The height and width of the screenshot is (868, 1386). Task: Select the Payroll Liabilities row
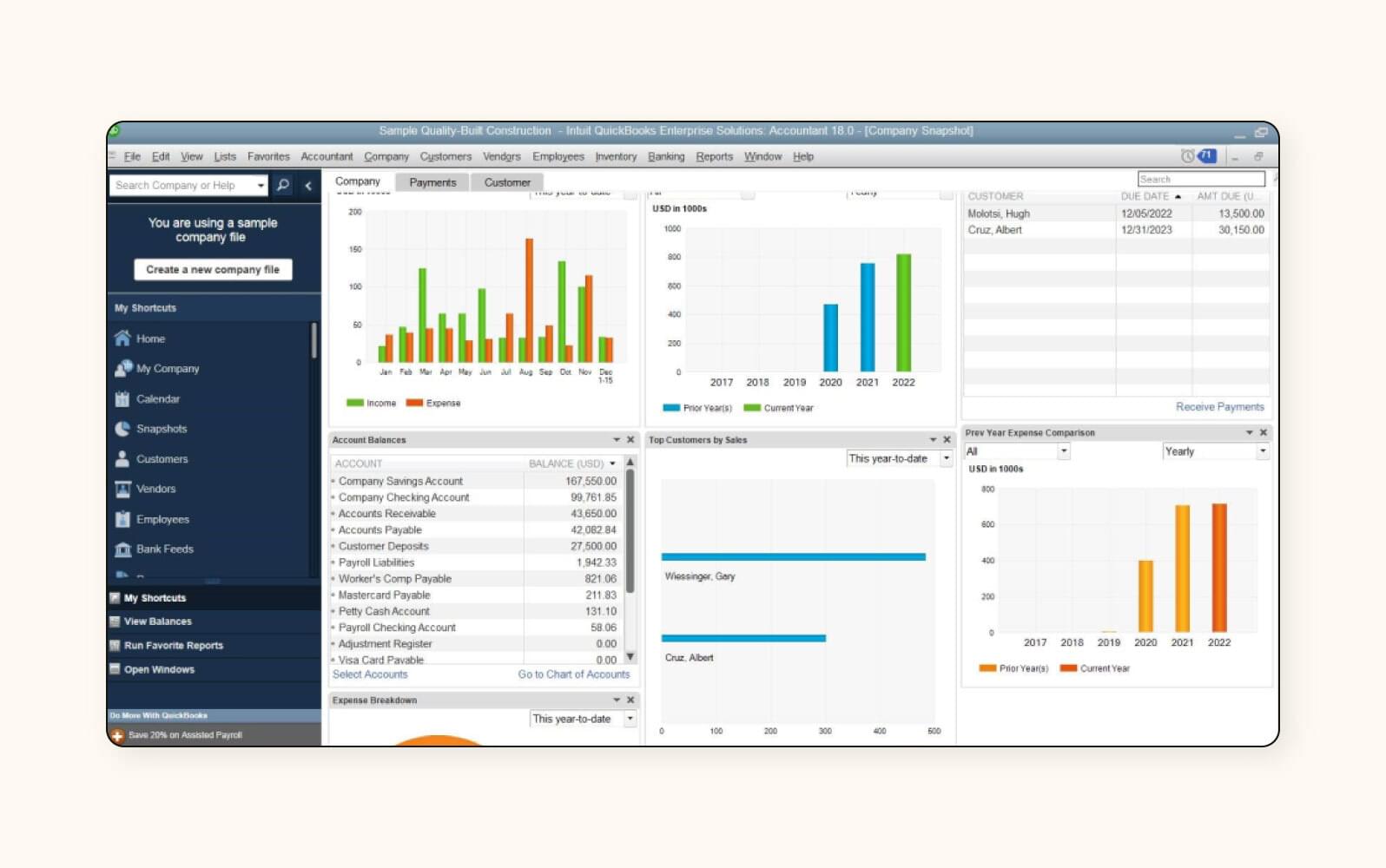[475, 562]
